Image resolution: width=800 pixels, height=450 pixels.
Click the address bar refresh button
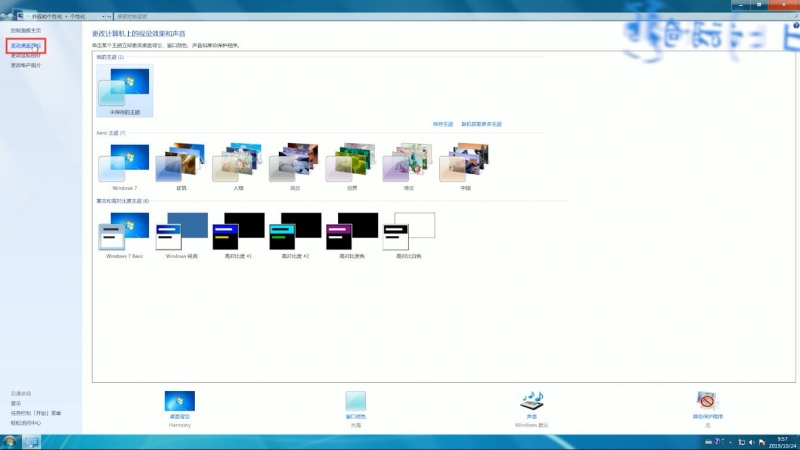click(x=109, y=16)
